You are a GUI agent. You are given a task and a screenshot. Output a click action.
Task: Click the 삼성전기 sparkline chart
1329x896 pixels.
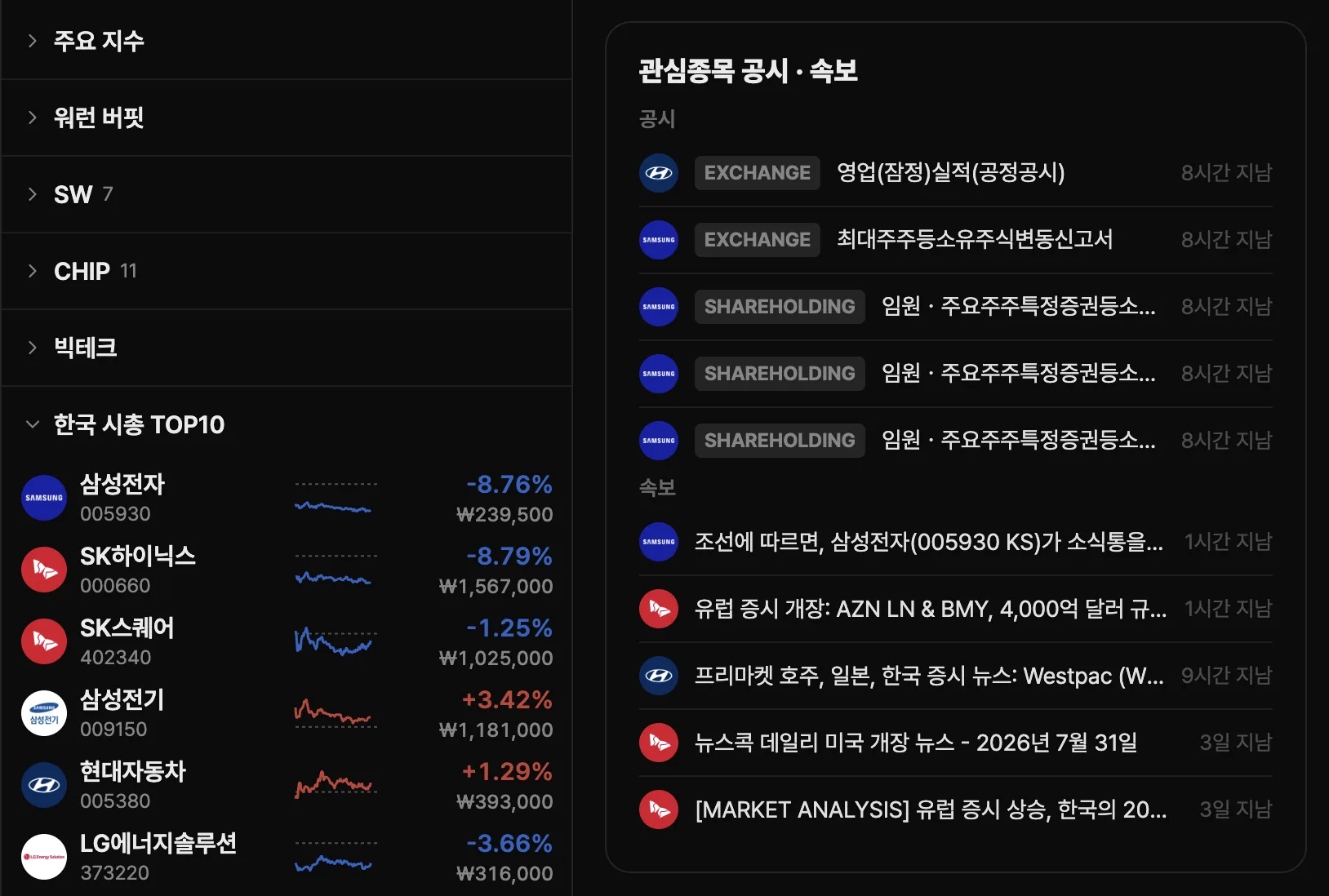click(336, 713)
